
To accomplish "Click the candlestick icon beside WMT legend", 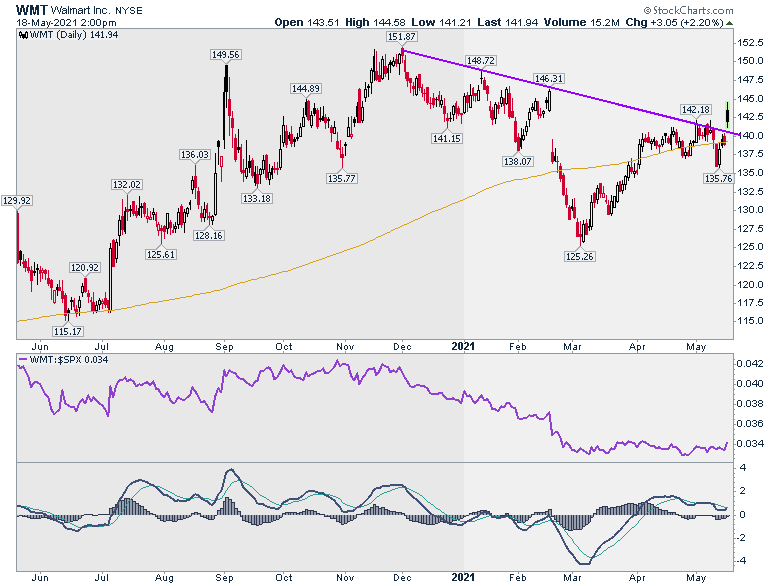I will point(23,35).
